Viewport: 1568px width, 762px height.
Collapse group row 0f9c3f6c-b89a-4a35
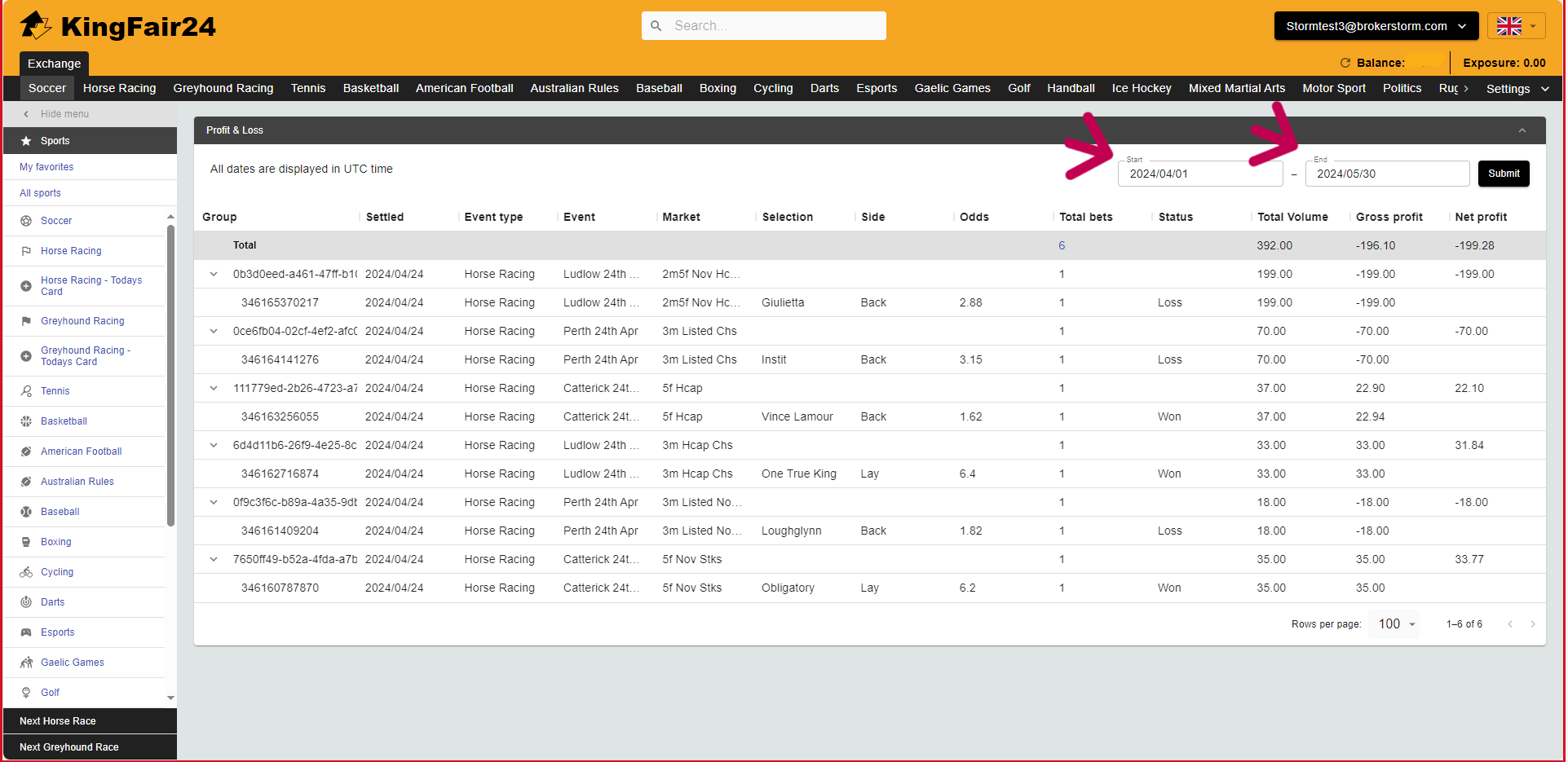(x=214, y=502)
